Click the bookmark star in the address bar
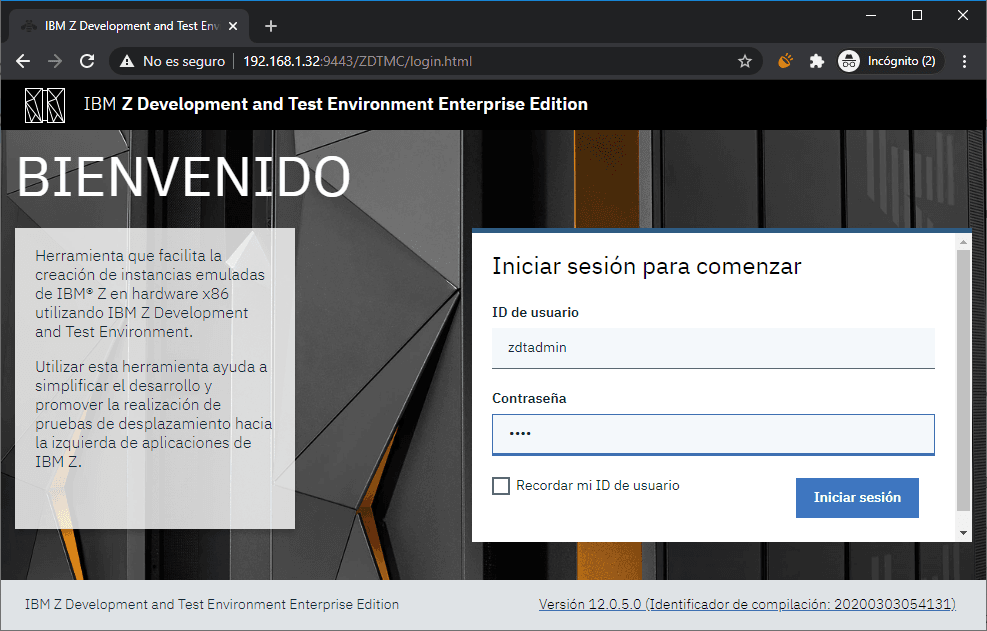The width and height of the screenshot is (987, 631). tap(744, 61)
